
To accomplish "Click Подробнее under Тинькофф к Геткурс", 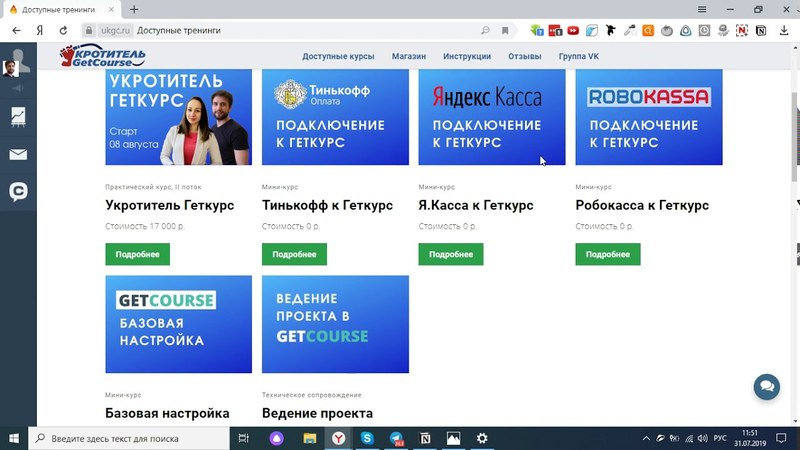I will point(294,254).
